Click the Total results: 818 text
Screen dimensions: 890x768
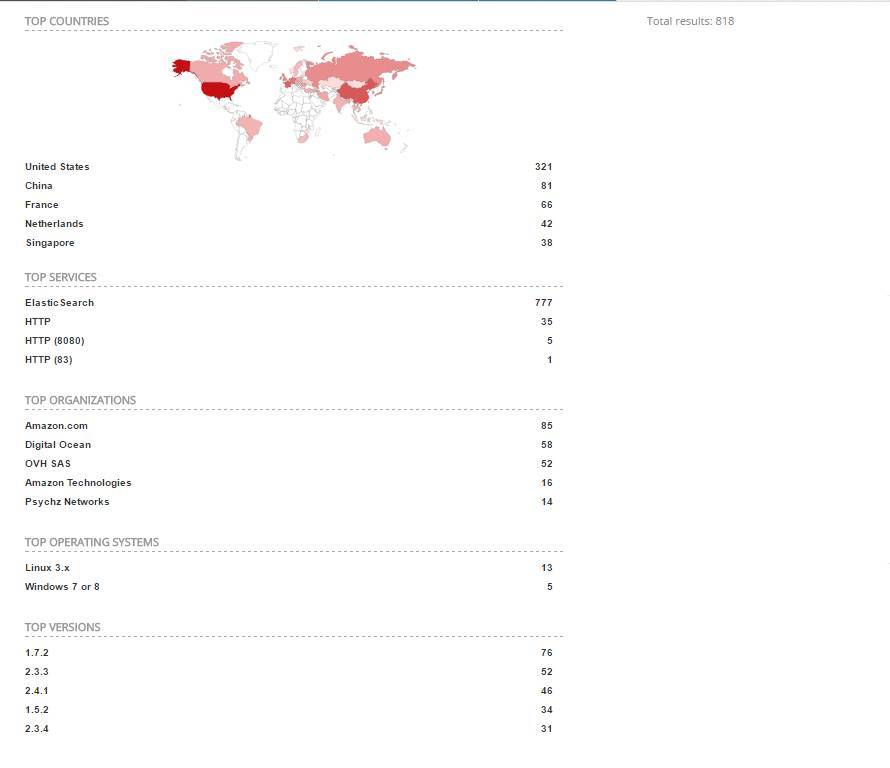pos(690,21)
